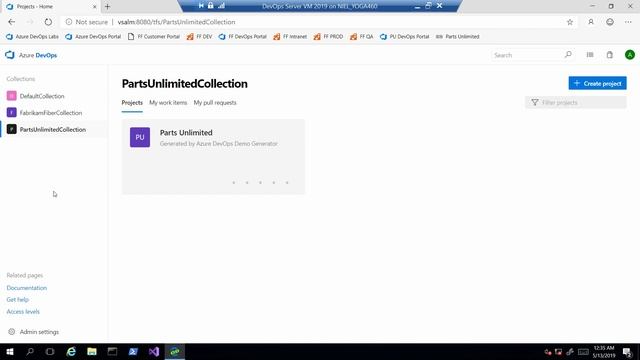This screenshot has width=640, height=360.
Task: Open the browser profile icon
Action: pyautogui.click(x=591, y=22)
